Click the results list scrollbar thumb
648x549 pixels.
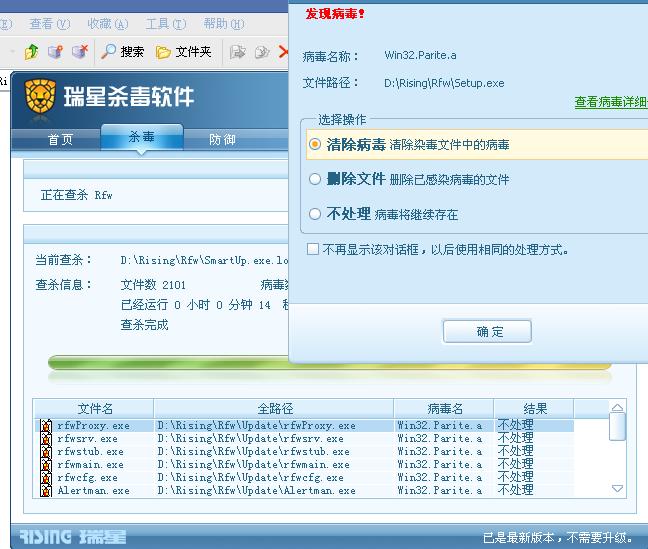(x=617, y=427)
